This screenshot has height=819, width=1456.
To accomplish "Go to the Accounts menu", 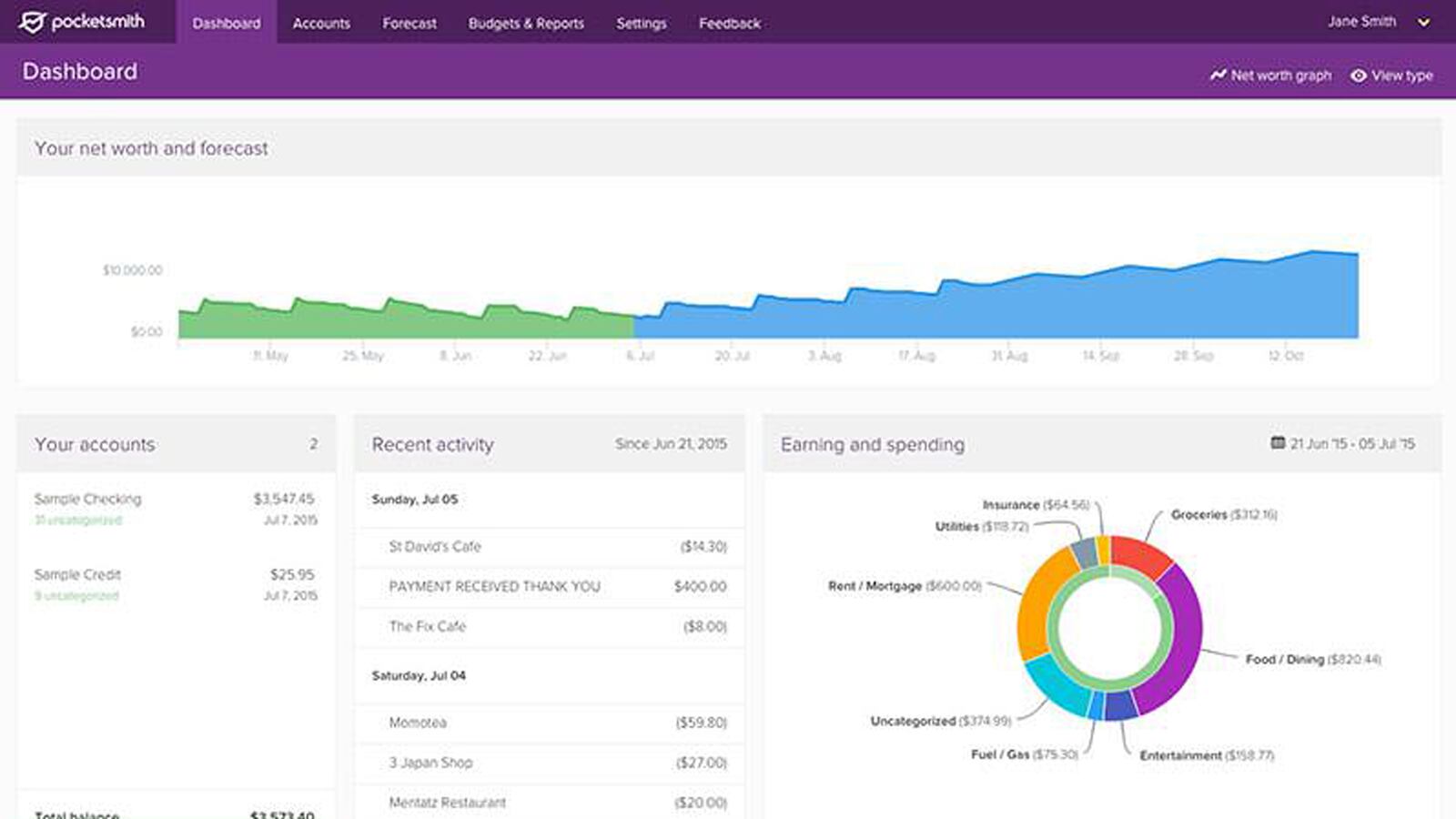I will [321, 23].
